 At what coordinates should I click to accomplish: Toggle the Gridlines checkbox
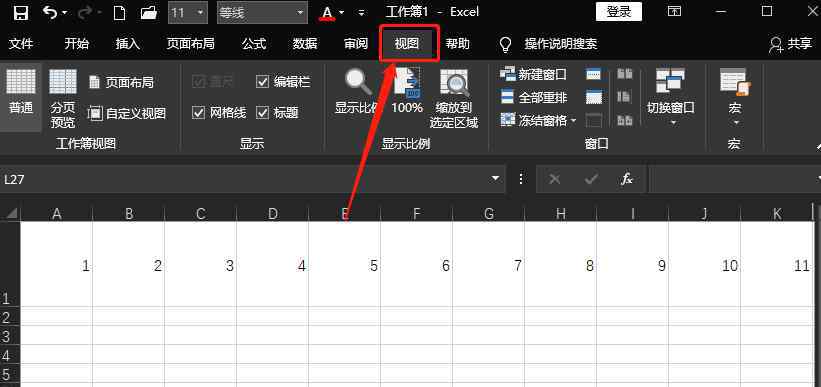[198, 113]
